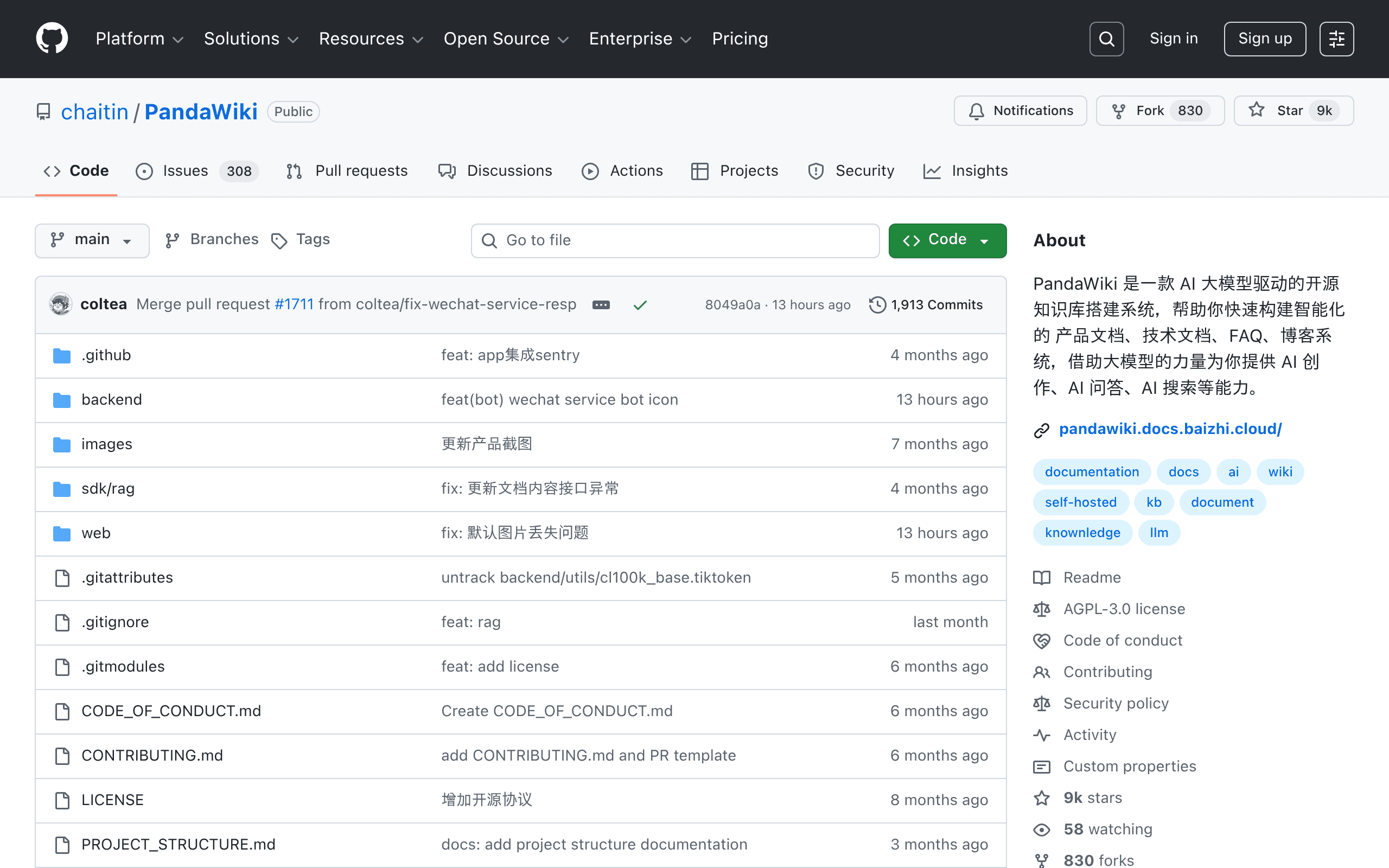Open the 1,913 Commits history

(x=925, y=305)
